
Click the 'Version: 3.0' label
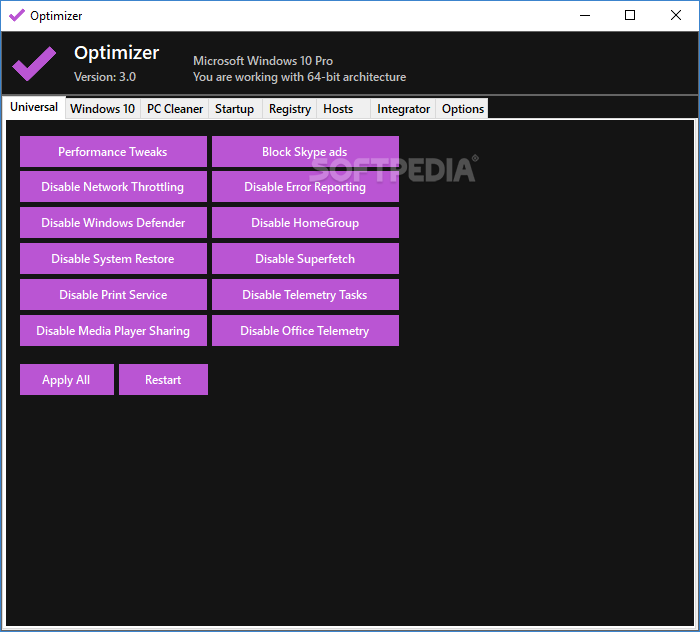(105, 77)
